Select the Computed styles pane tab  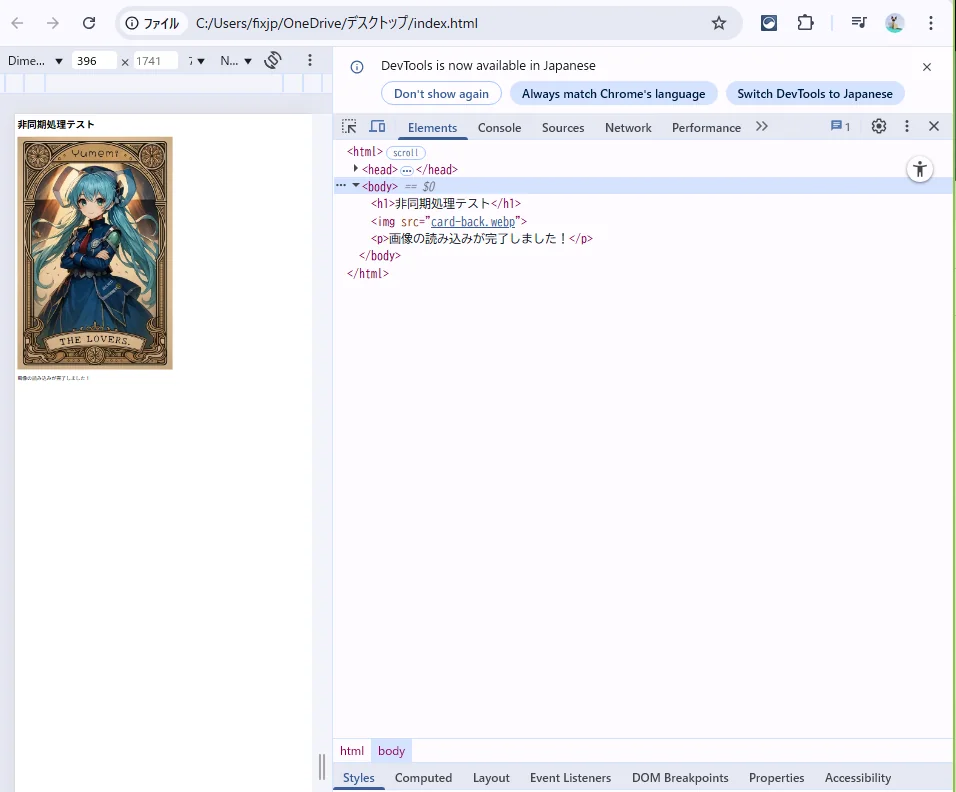(423, 778)
